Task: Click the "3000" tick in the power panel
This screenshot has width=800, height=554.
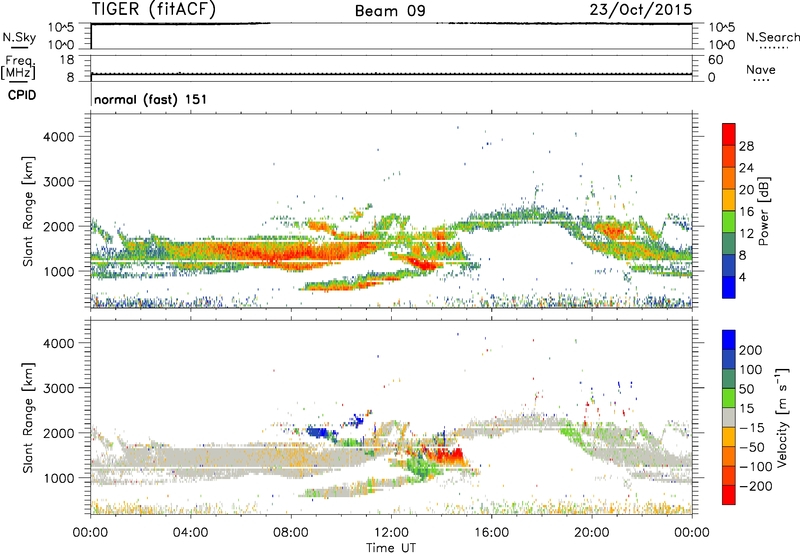Action: click(x=59, y=182)
